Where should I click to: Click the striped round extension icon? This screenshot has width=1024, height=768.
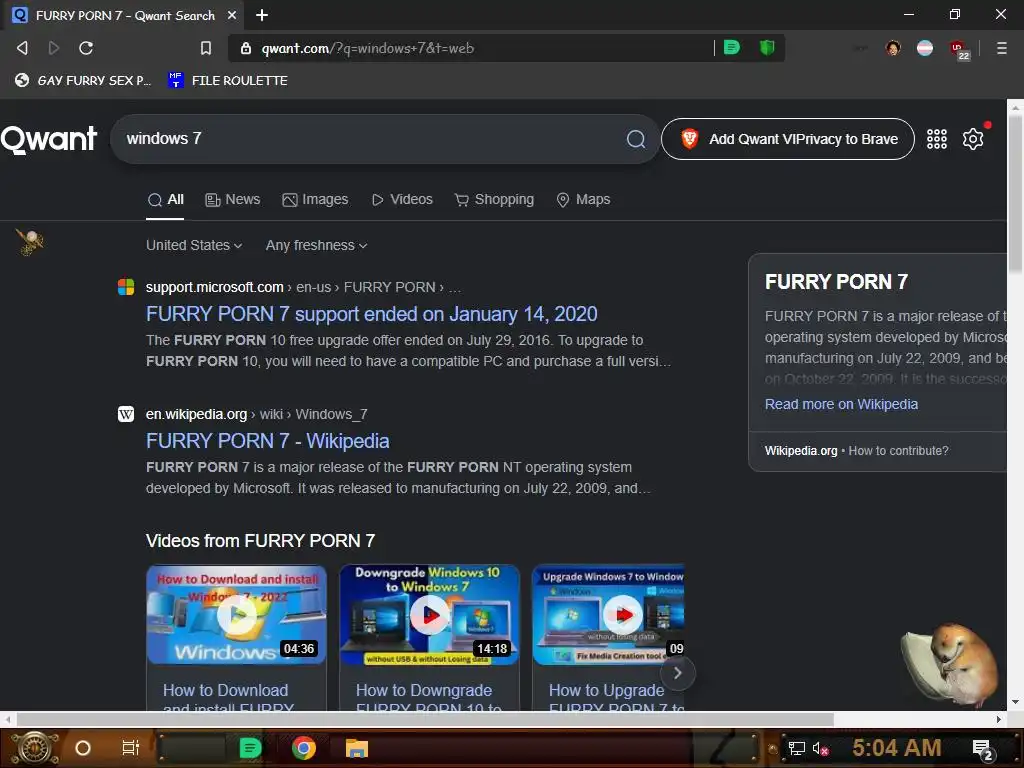pos(925,48)
